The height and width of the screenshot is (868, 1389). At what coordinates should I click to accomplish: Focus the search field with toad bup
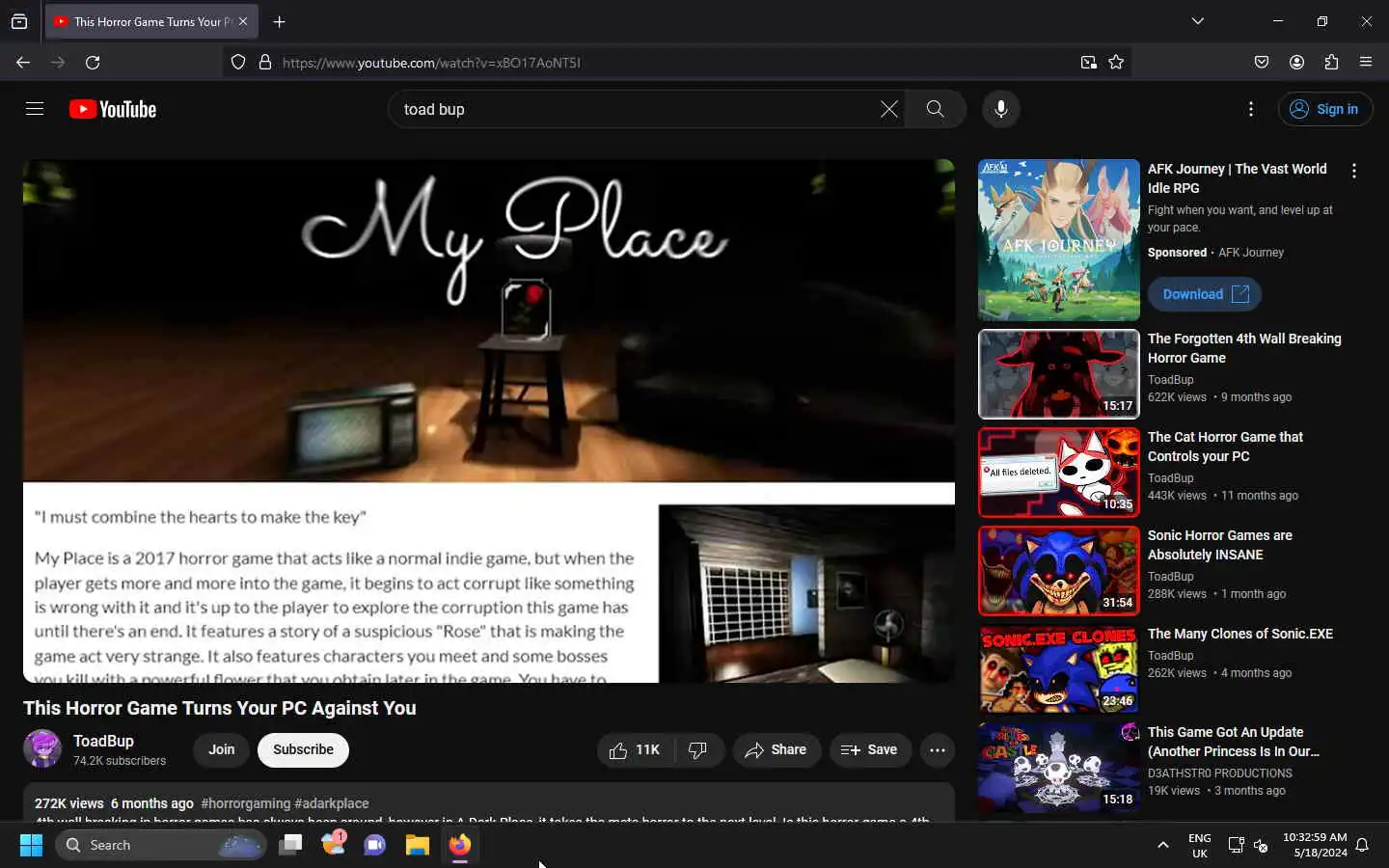point(637,109)
